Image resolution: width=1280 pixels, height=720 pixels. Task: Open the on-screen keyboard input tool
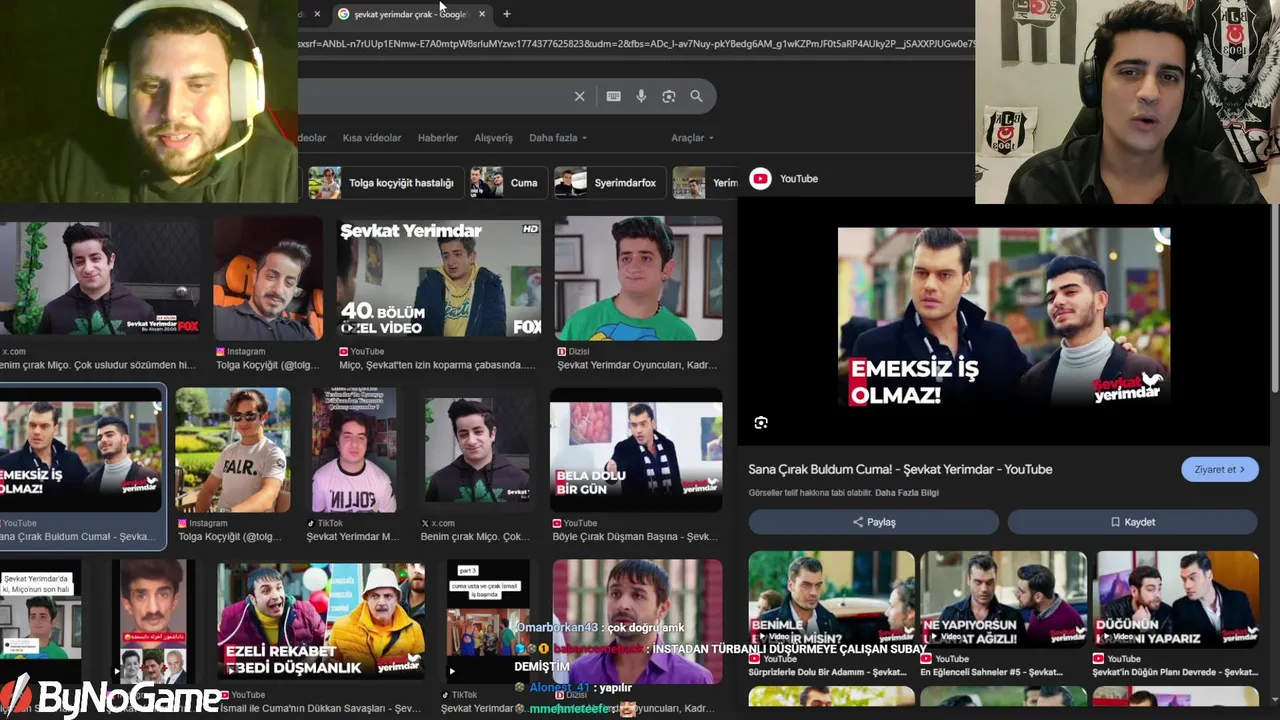(613, 96)
